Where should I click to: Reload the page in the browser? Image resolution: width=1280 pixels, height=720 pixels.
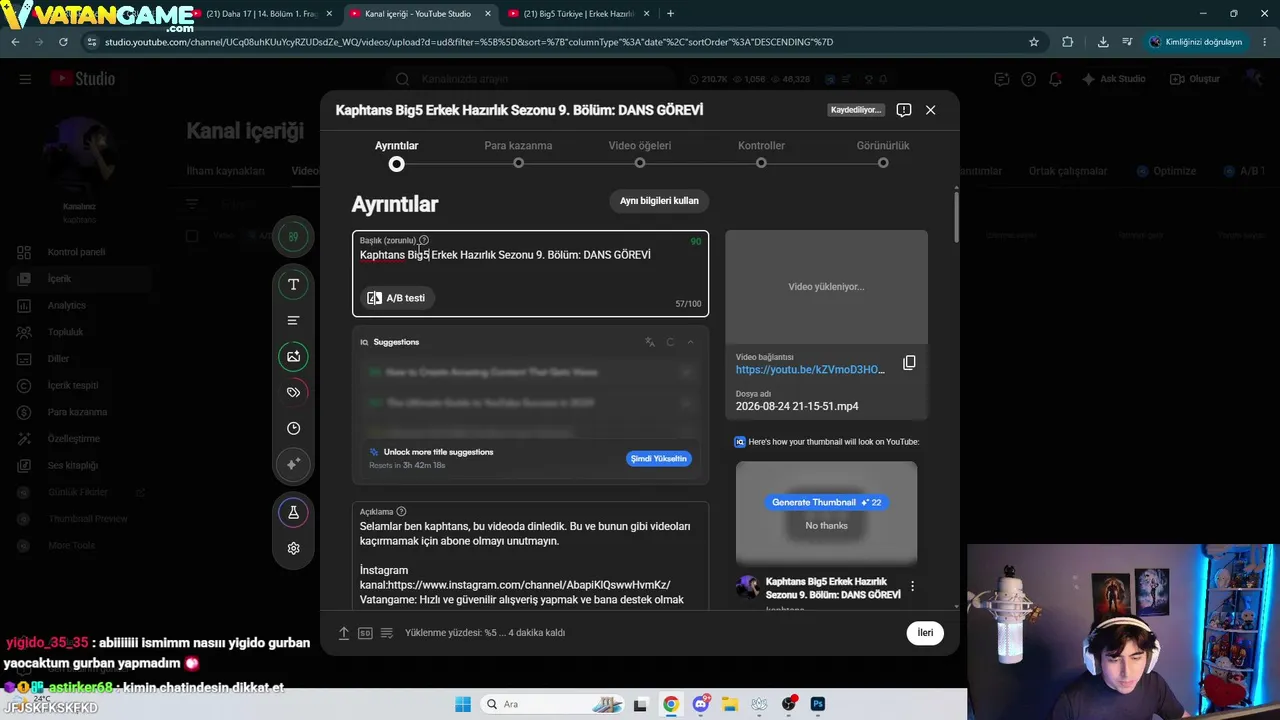point(64,42)
